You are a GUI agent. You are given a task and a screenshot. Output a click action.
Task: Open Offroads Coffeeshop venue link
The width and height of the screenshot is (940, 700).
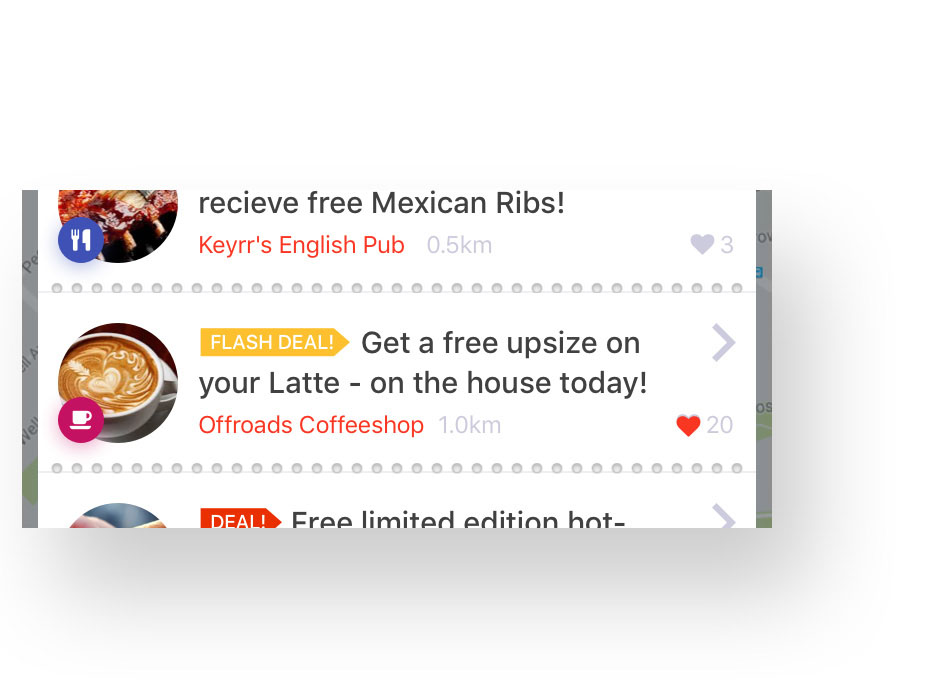pyautogui.click(x=311, y=425)
